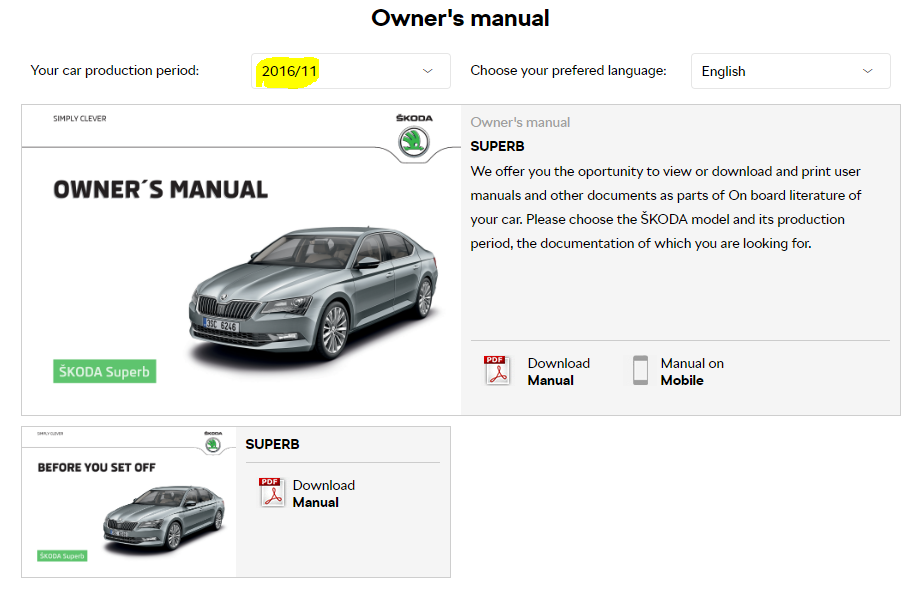
Task: Click the green ŠKODA Superb label on the large cover
Action: coord(105,372)
